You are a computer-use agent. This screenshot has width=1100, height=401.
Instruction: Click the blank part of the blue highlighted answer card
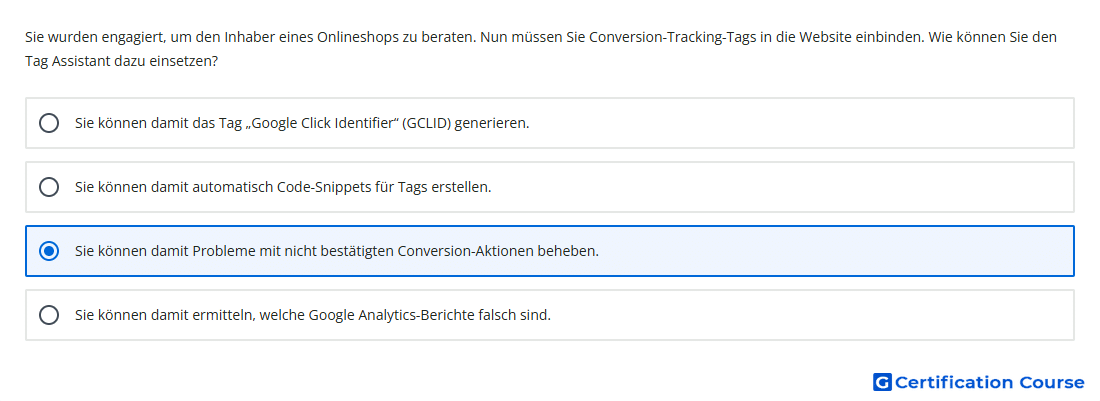[835, 251]
